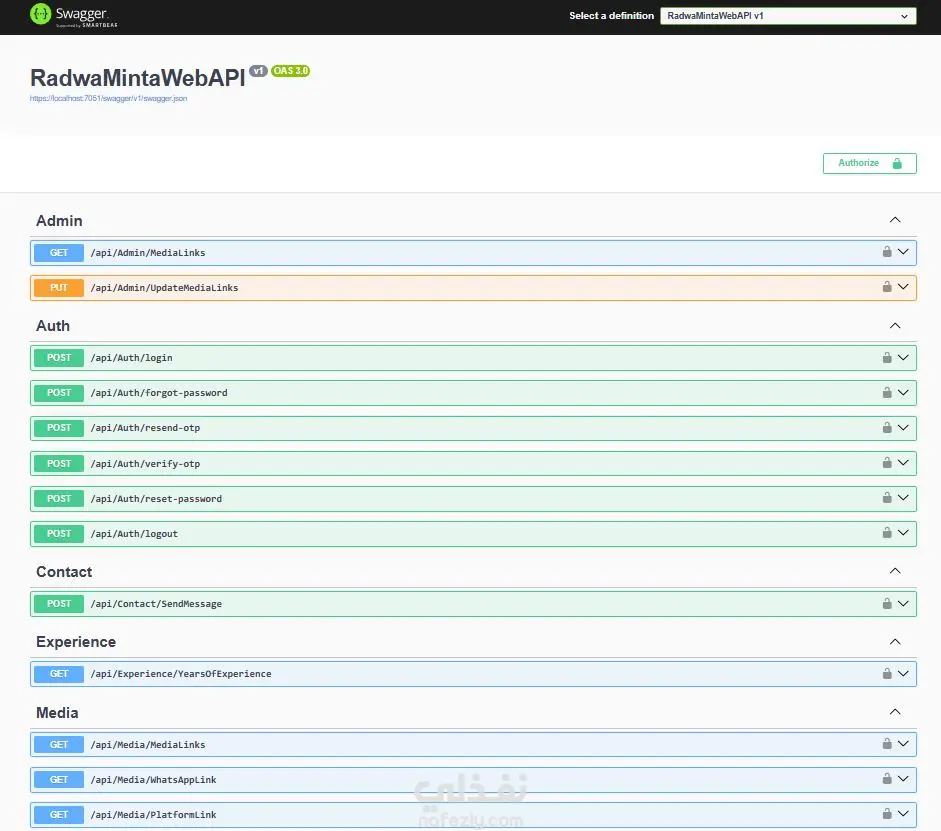Click lock icon on /api/Auth/logout row
The height and width of the screenshot is (831, 941).
pyautogui.click(x=887, y=533)
